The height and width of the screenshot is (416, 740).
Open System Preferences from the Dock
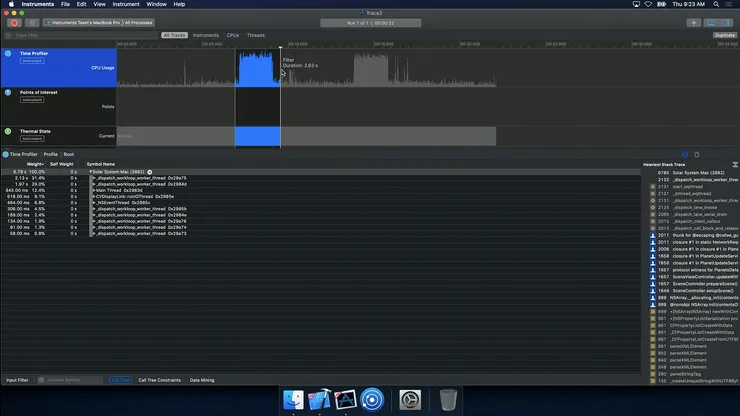tap(410, 400)
